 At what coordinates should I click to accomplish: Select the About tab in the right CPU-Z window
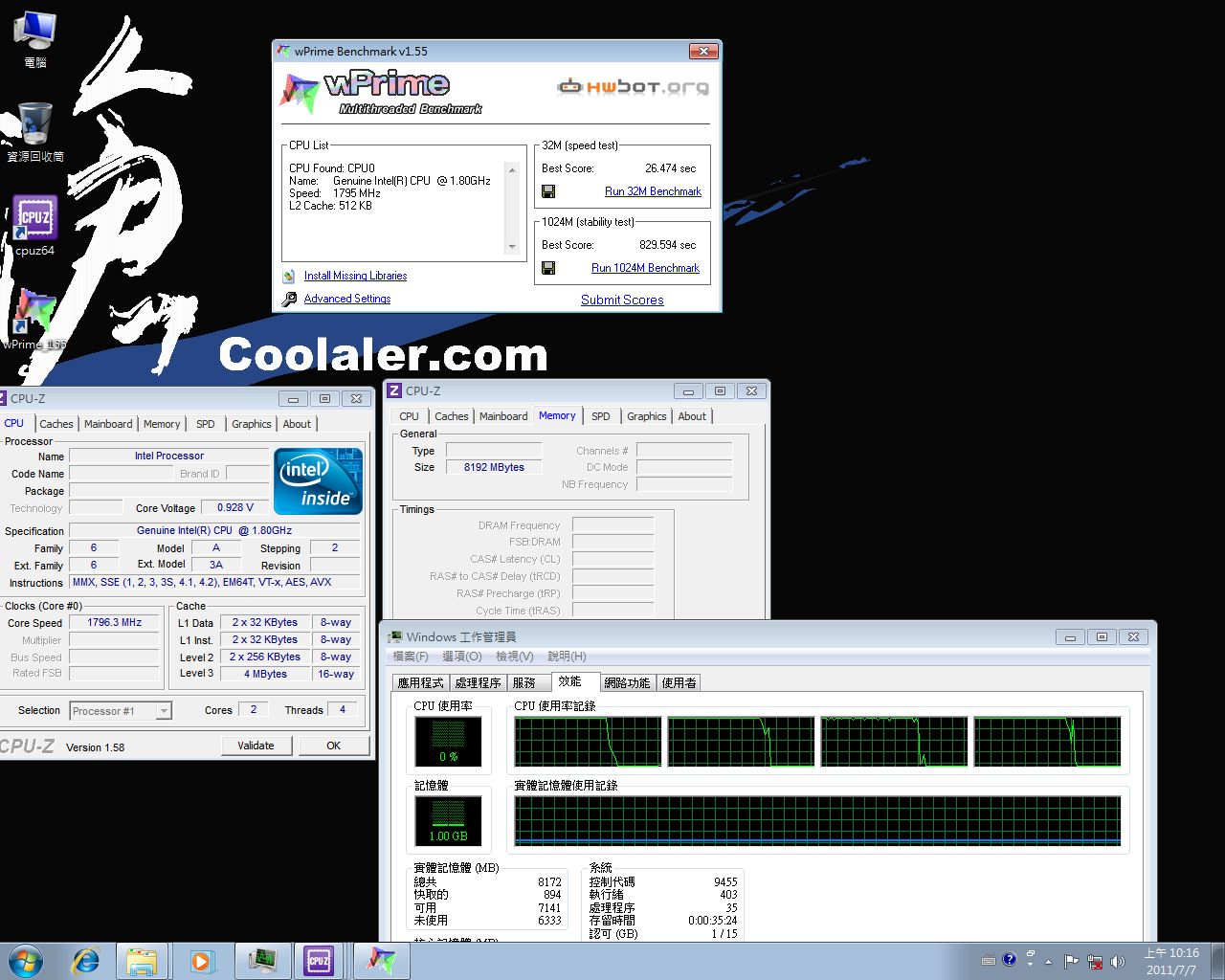click(692, 416)
